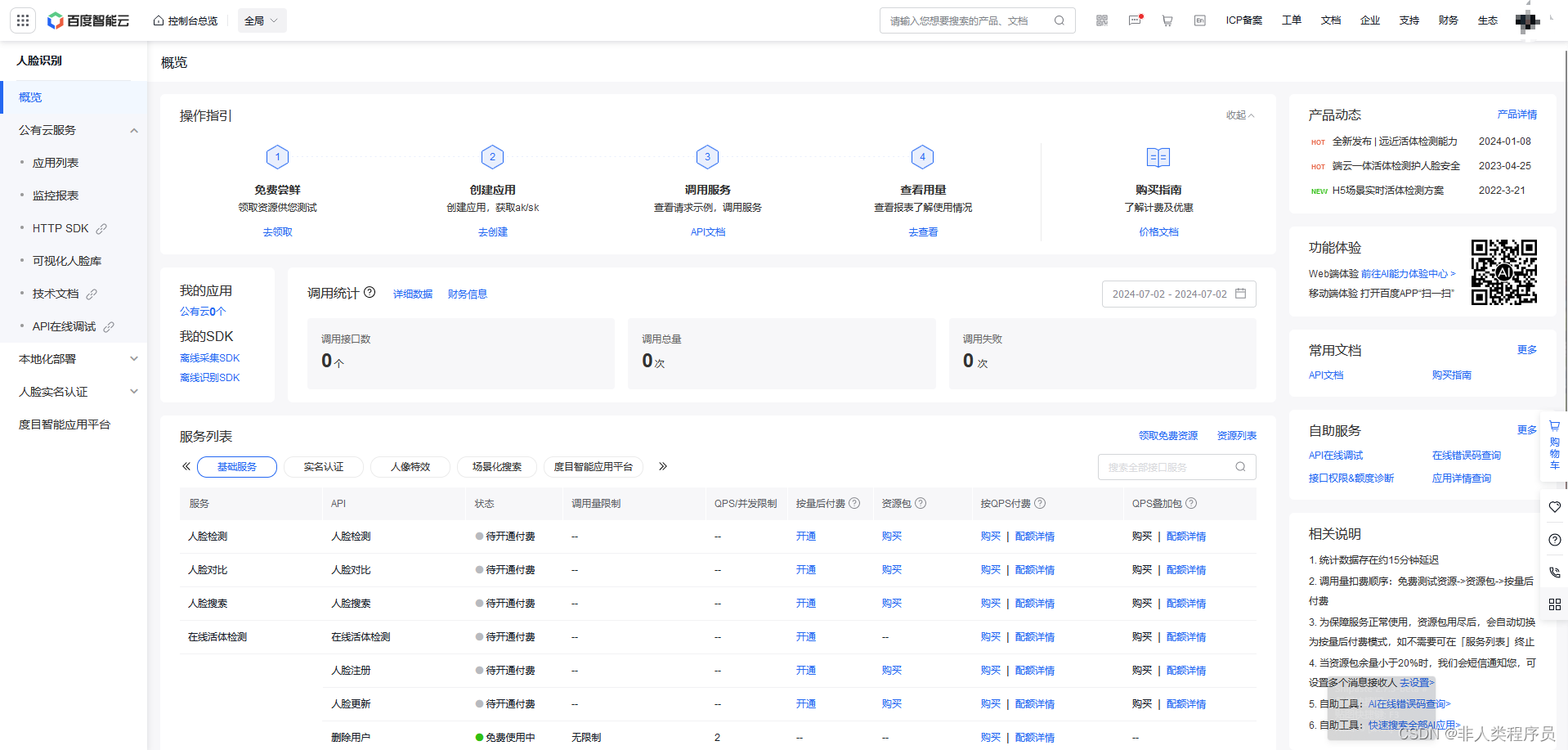The height and width of the screenshot is (750, 1568).
Task: Collapse the 公有云服务 sidebar section
Action: pos(134,130)
